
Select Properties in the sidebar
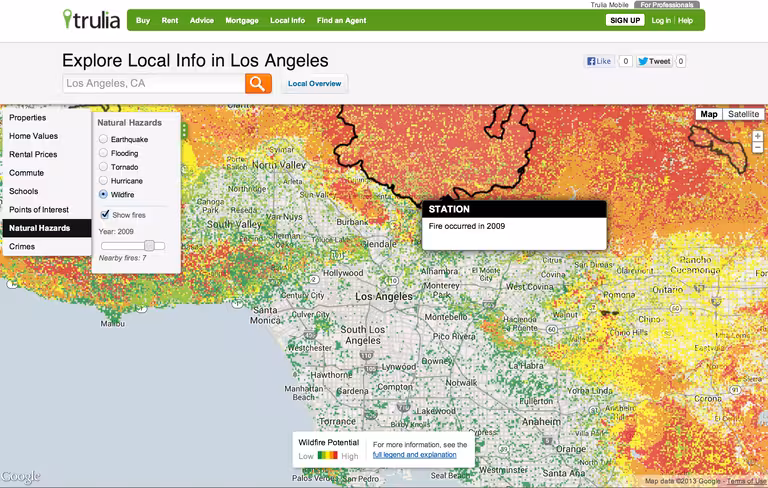tap(47, 118)
